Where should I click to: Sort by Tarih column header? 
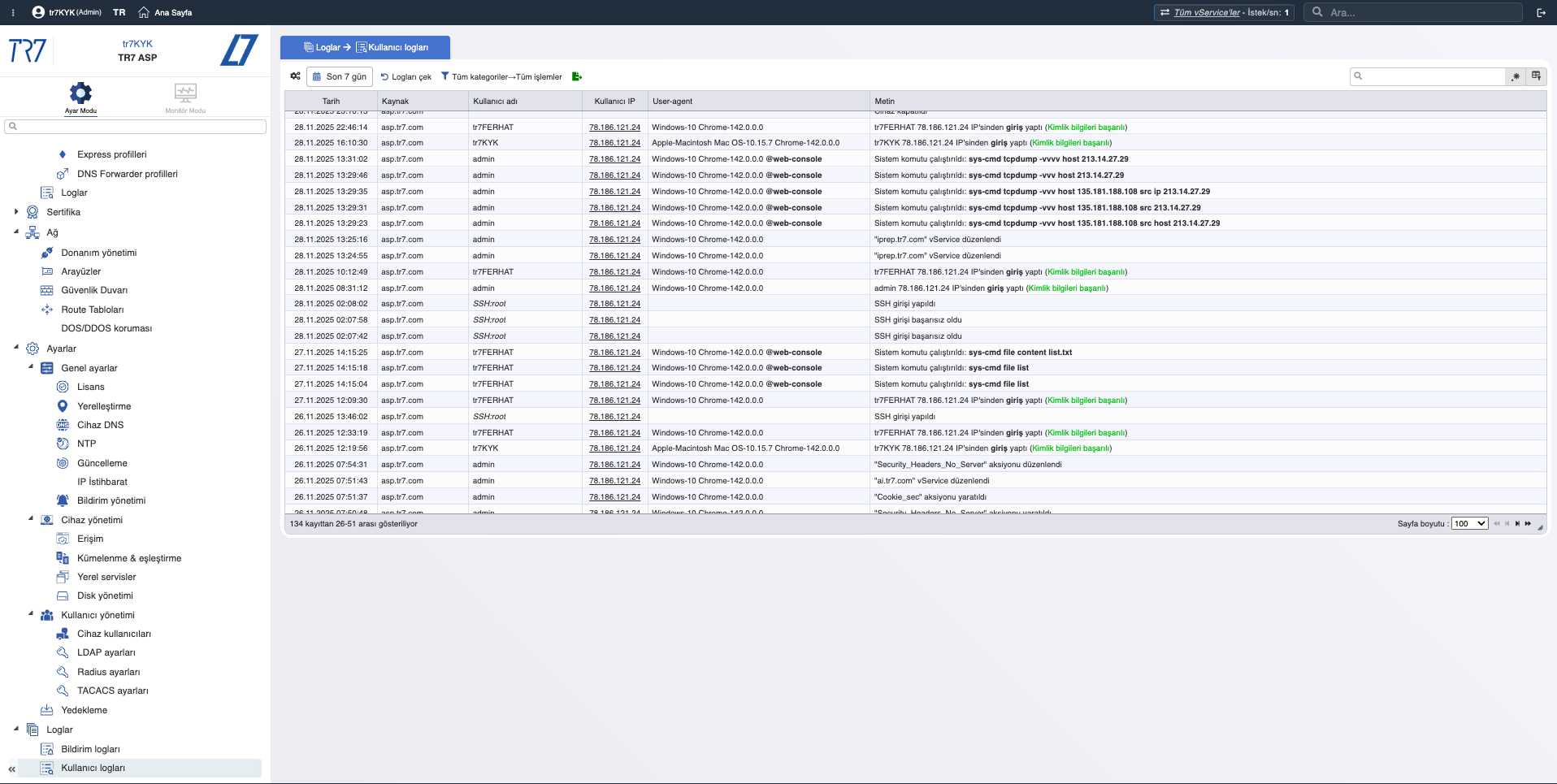coord(331,101)
